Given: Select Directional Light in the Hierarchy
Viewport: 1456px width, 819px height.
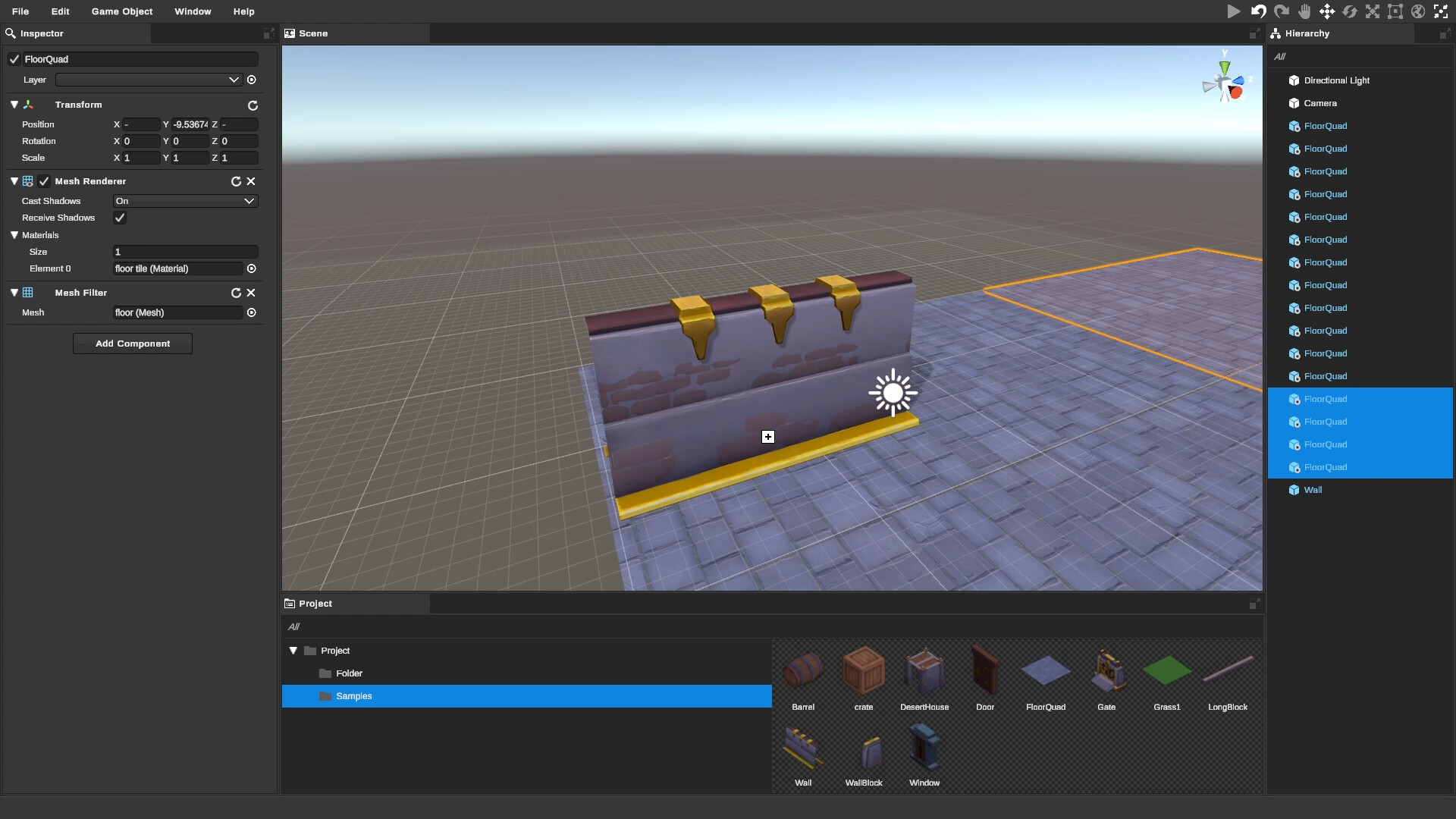Looking at the screenshot, I should [1336, 80].
